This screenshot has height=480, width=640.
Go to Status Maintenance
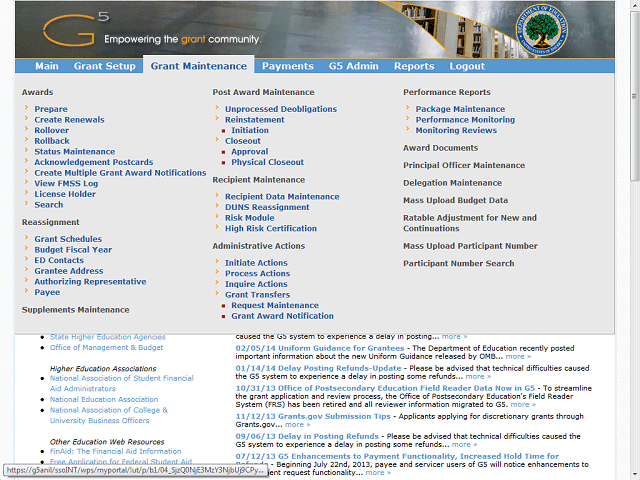tap(75, 151)
